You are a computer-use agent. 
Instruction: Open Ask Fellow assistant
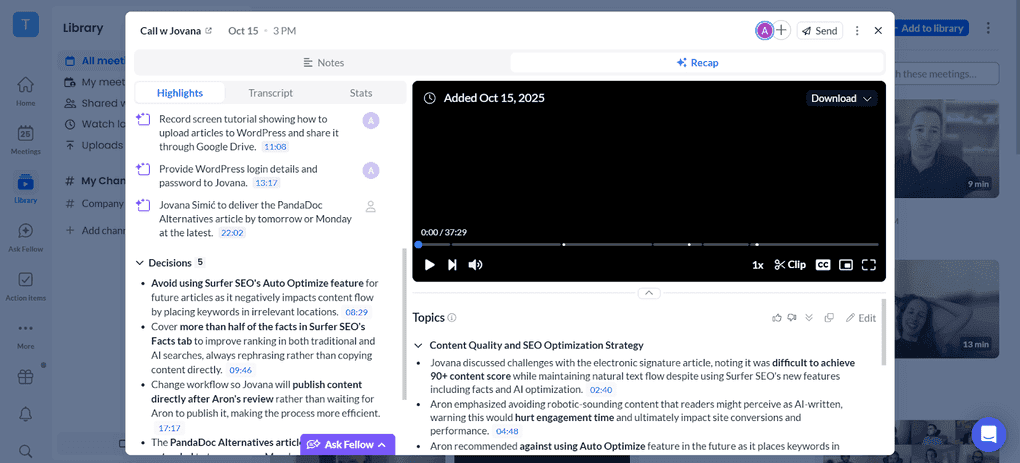347,444
